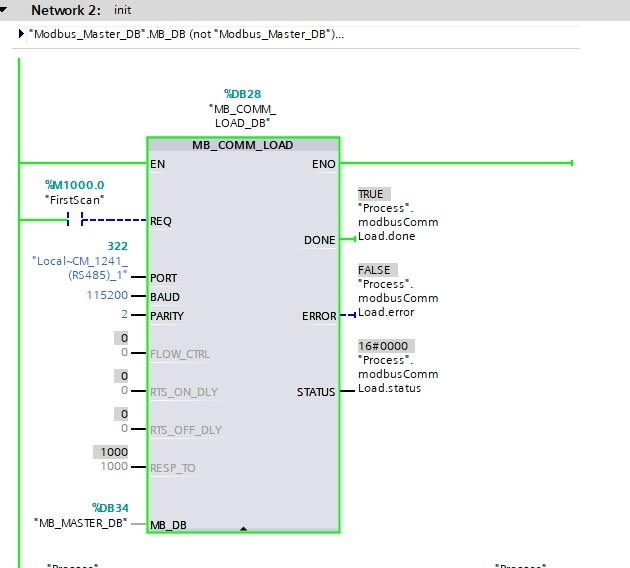Select the FALSE monitor value for ERROR
The image size is (630, 568).
[x=378, y=270]
